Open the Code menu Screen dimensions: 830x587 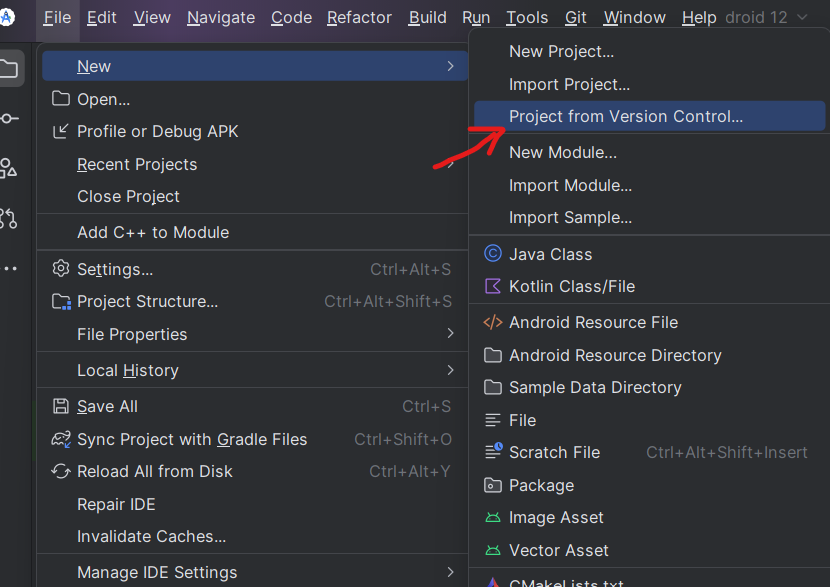click(291, 17)
